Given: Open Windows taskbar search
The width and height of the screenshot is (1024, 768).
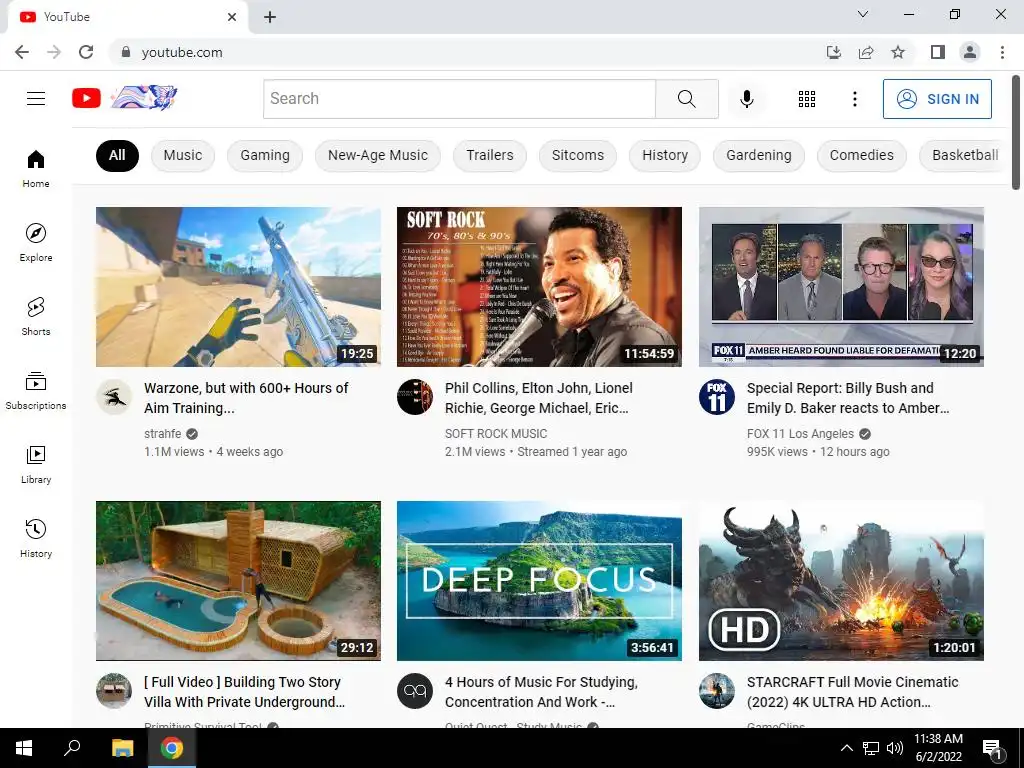Looking at the screenshot, I should point(72,748).
